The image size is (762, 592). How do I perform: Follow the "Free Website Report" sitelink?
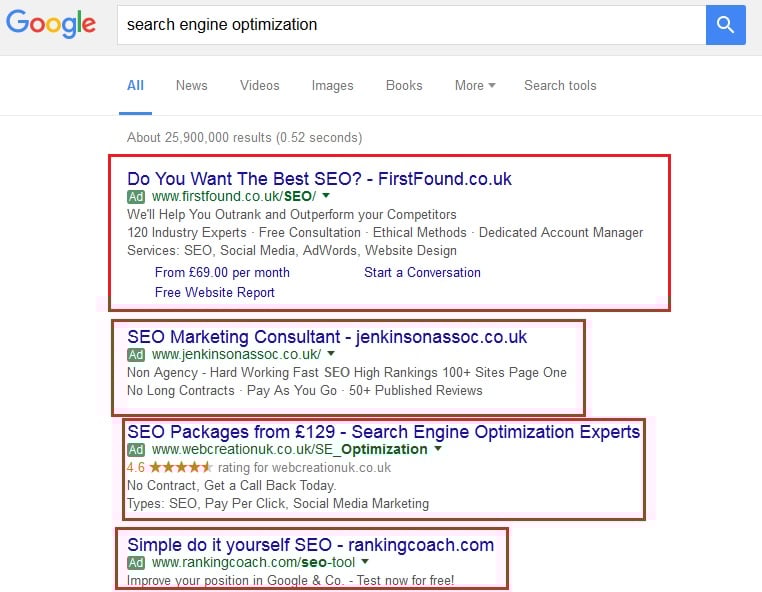point(215,292)
